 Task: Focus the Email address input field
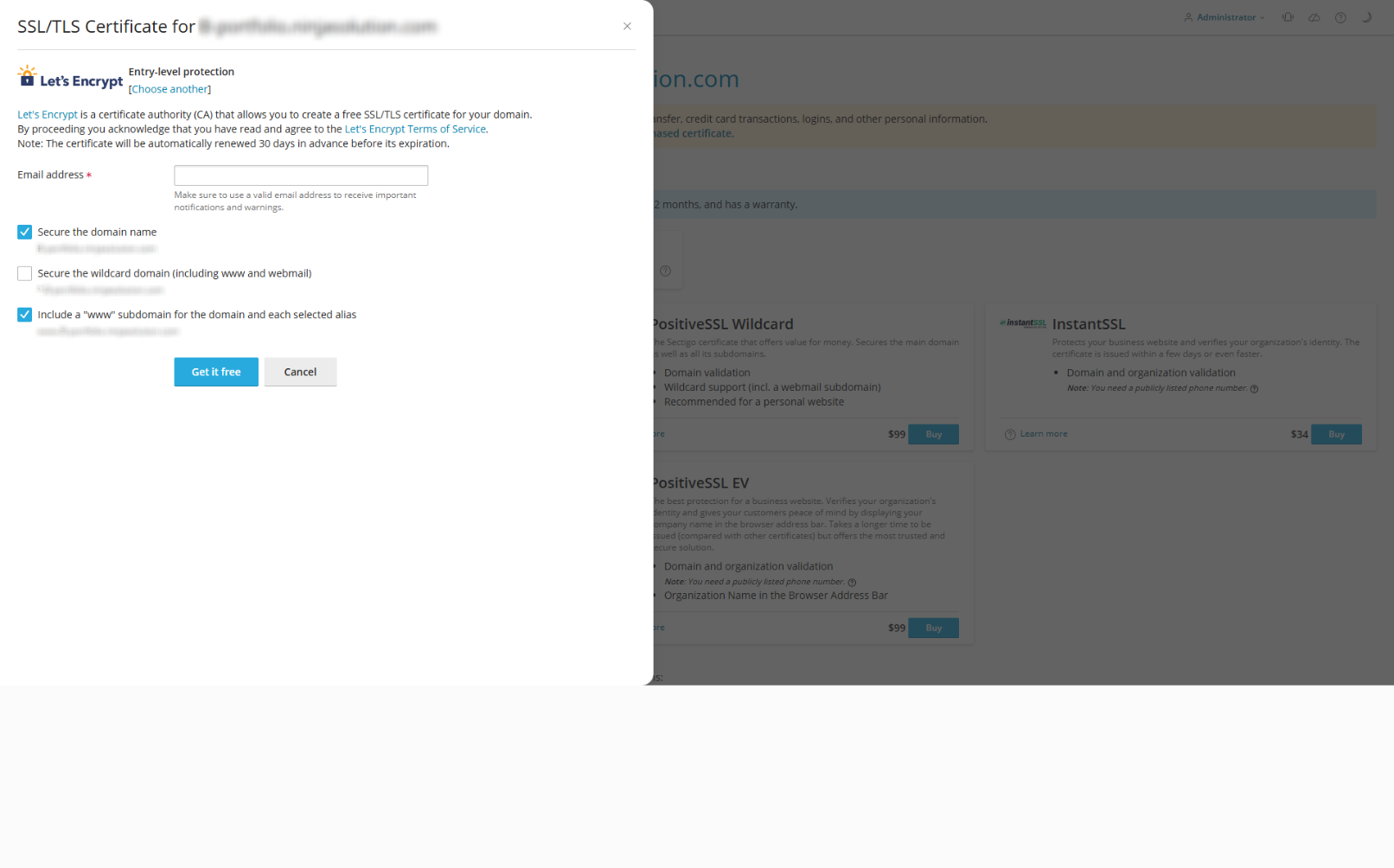pos(301,176)
